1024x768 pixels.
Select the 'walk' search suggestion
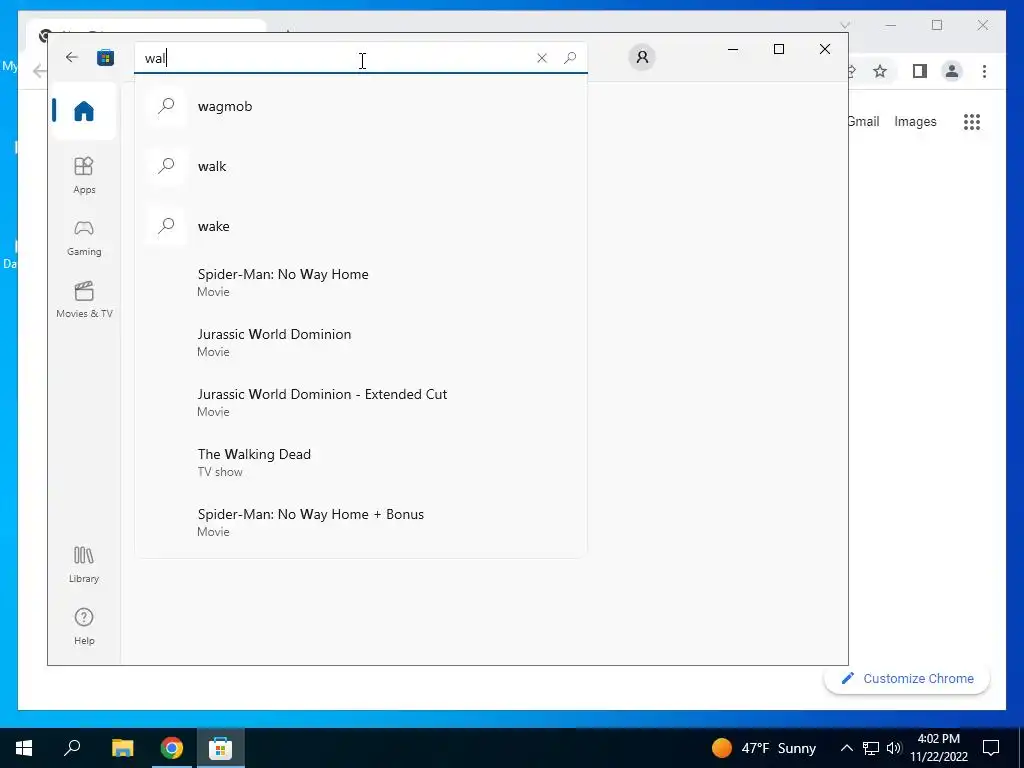360,166
